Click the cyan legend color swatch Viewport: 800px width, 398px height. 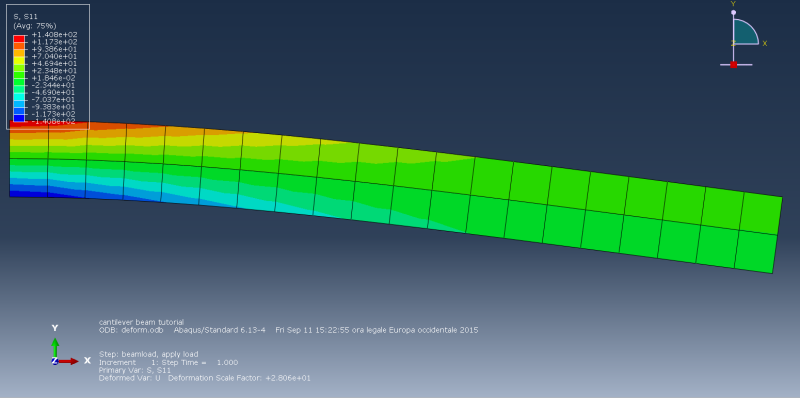pyautogui.click(x=19, y=96)
